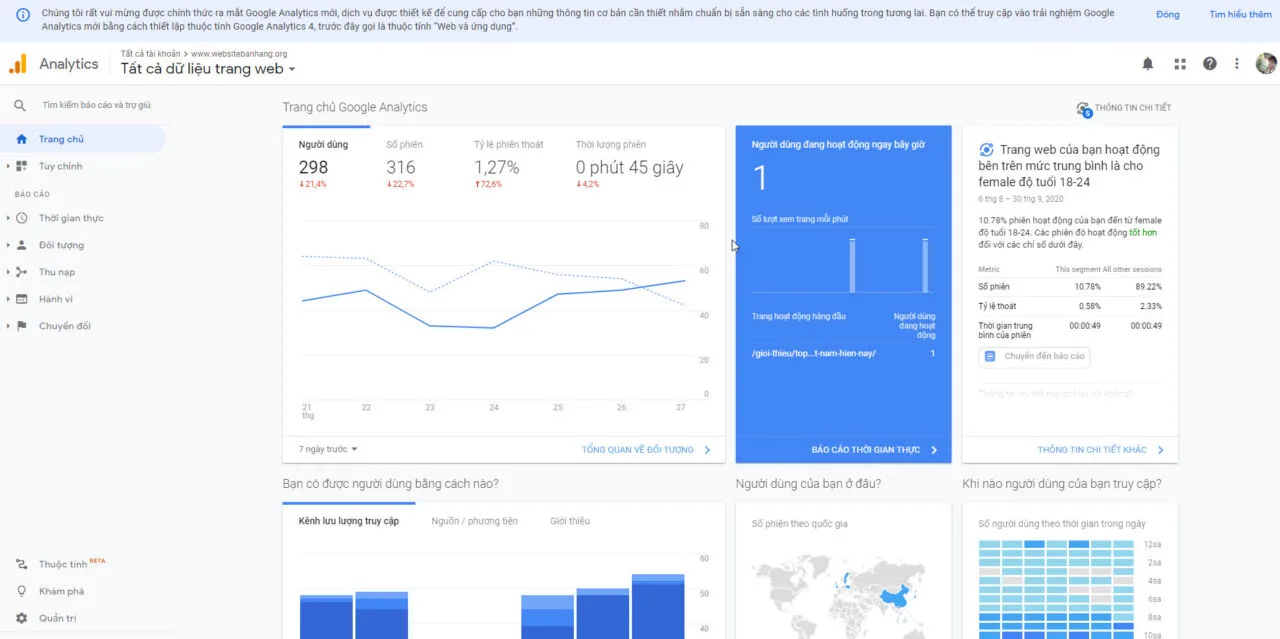Click the Trang chủ home icon
Screen dimensions: 1280x639
pos(21,139)
